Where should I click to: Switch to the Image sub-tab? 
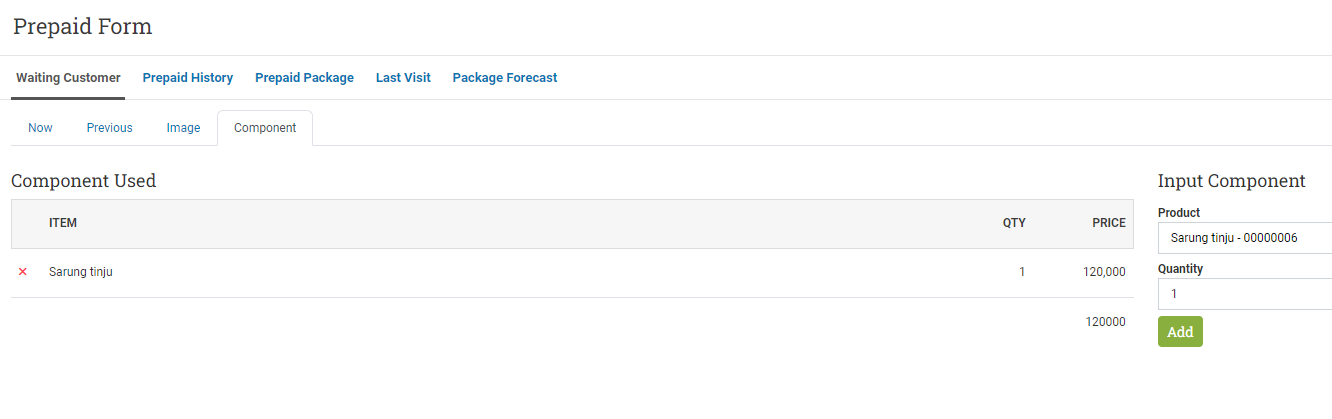point(183,128)
